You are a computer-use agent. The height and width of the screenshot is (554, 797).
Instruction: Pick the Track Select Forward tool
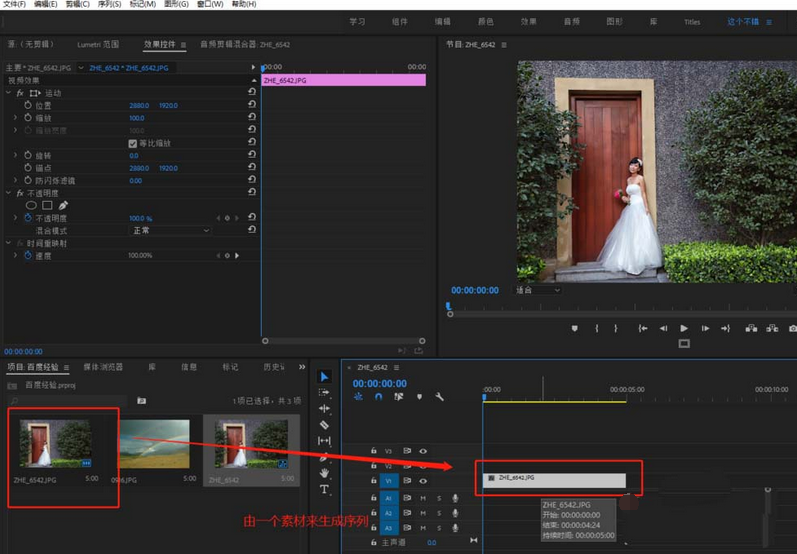pyautogui.click(x=325, y=393)
